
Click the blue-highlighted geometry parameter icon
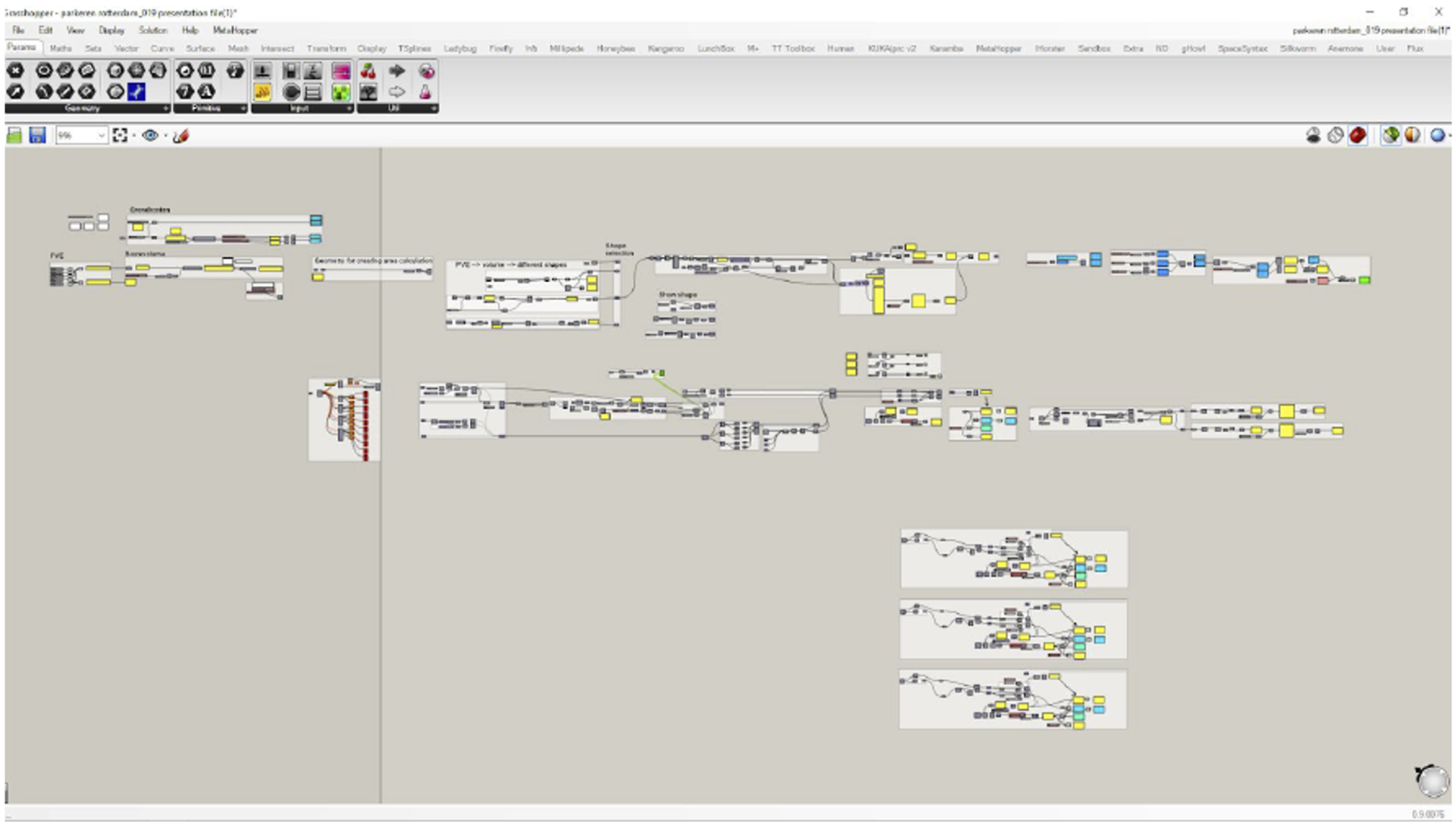point(136,92)
